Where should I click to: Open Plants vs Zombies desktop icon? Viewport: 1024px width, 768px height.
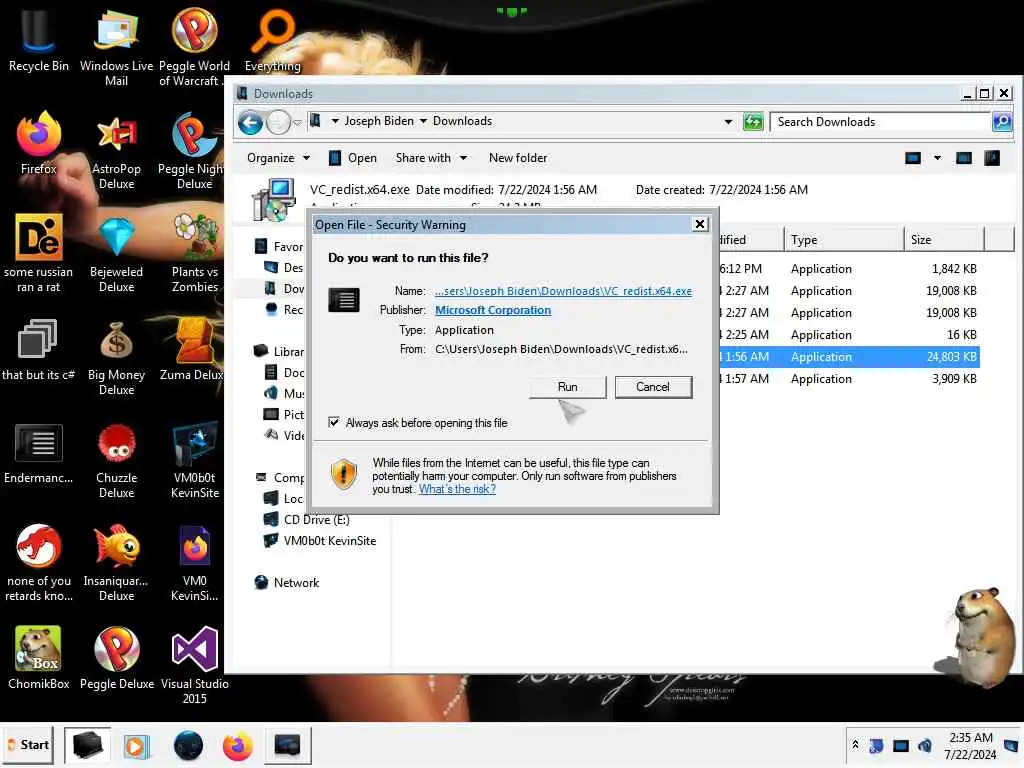point(194,253)
